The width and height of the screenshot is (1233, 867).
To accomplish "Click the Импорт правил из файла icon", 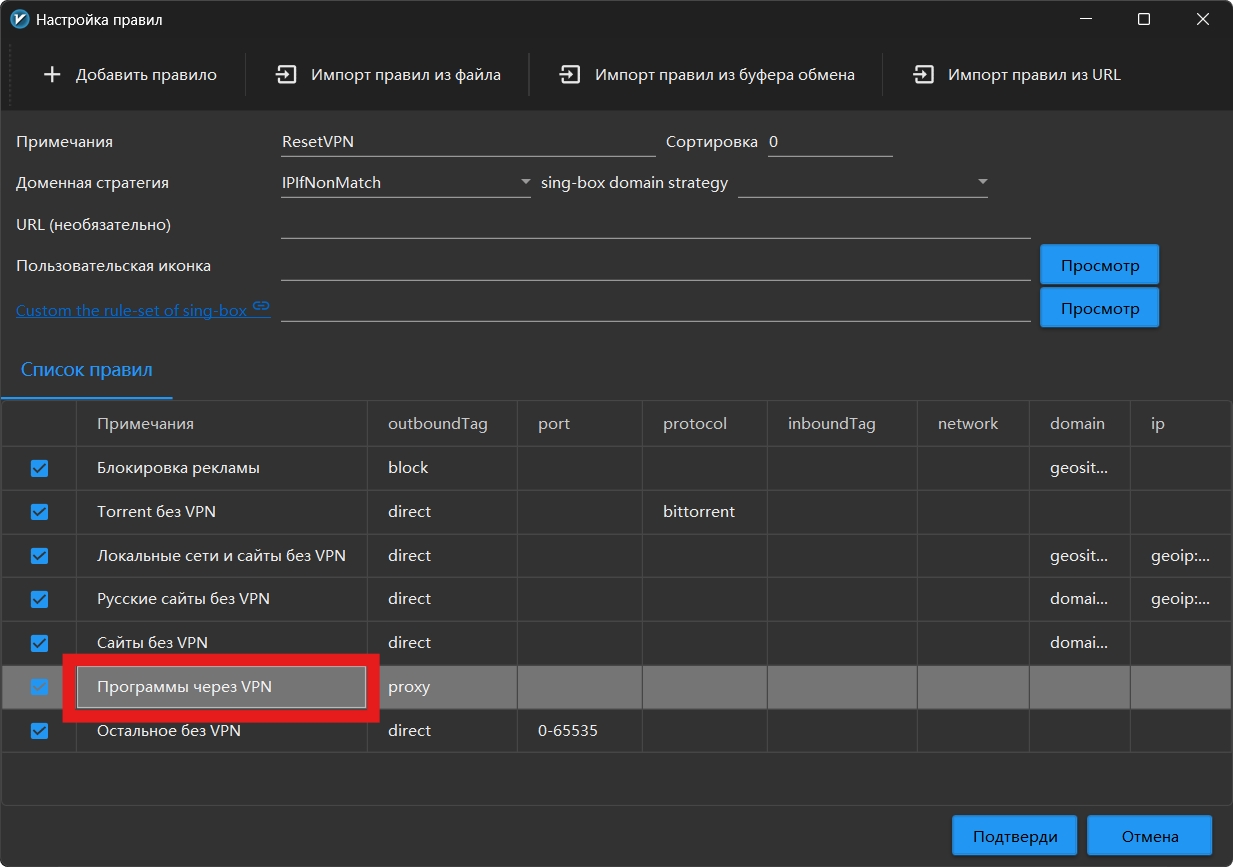I will point(287,75).
